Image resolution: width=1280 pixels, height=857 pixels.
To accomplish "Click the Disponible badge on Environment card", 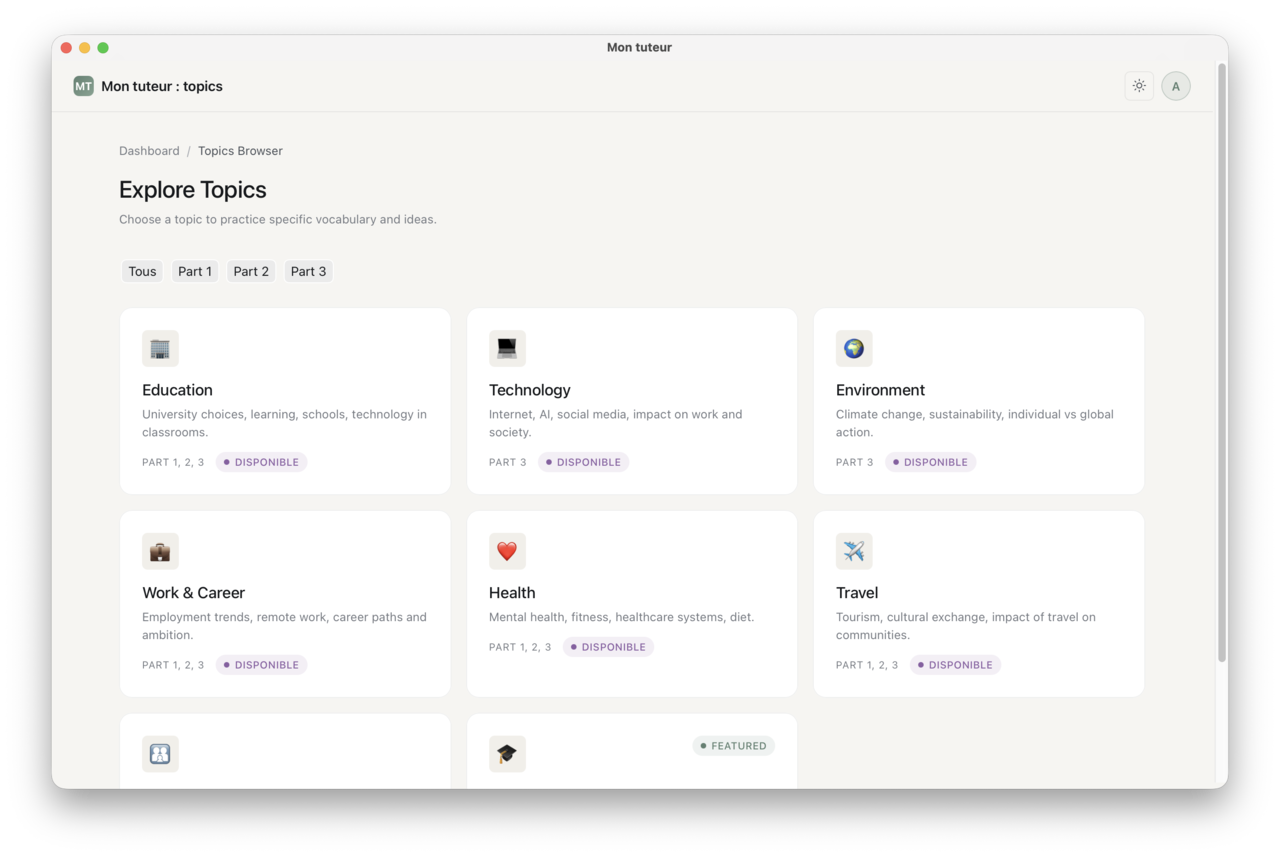I will coord(930,462).
